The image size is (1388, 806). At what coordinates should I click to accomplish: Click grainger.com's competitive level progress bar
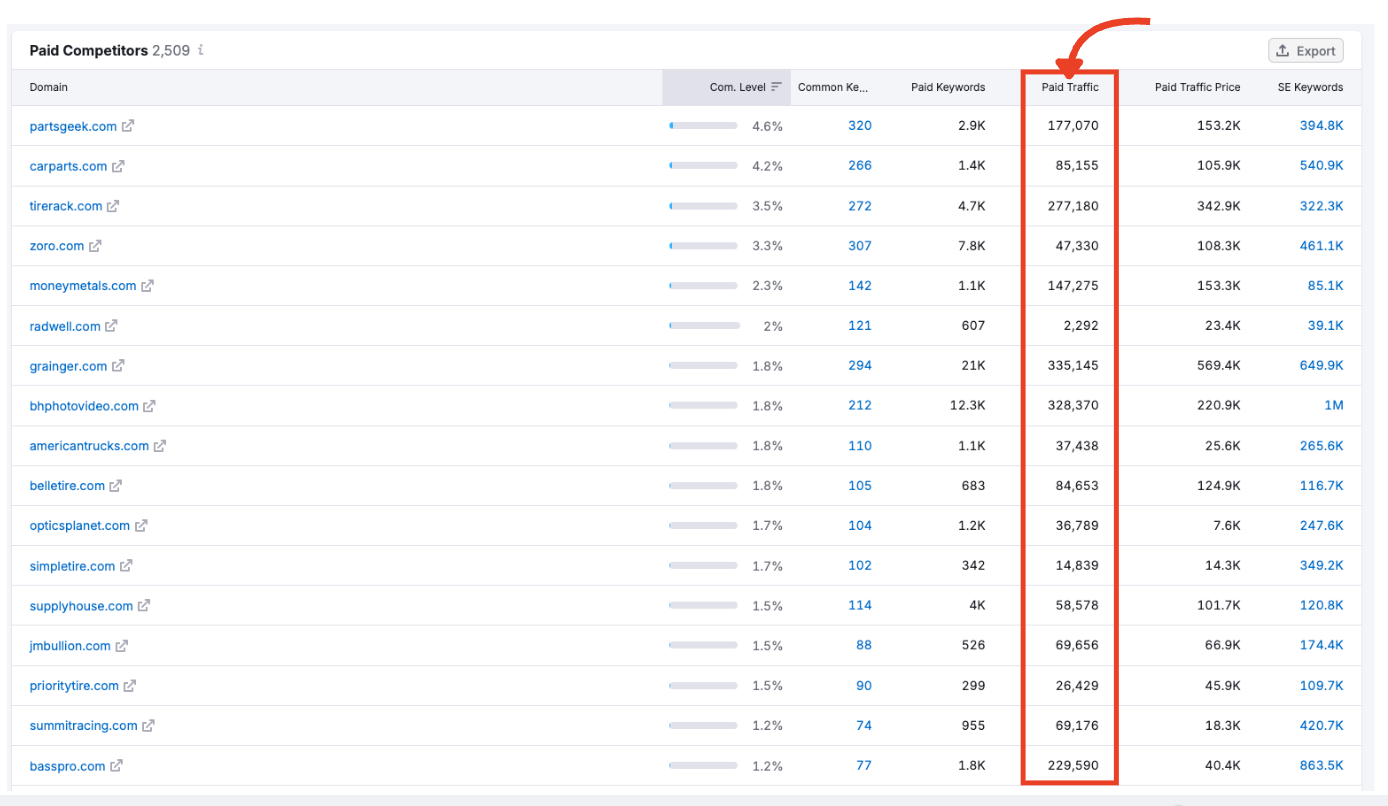pos(703,366)
